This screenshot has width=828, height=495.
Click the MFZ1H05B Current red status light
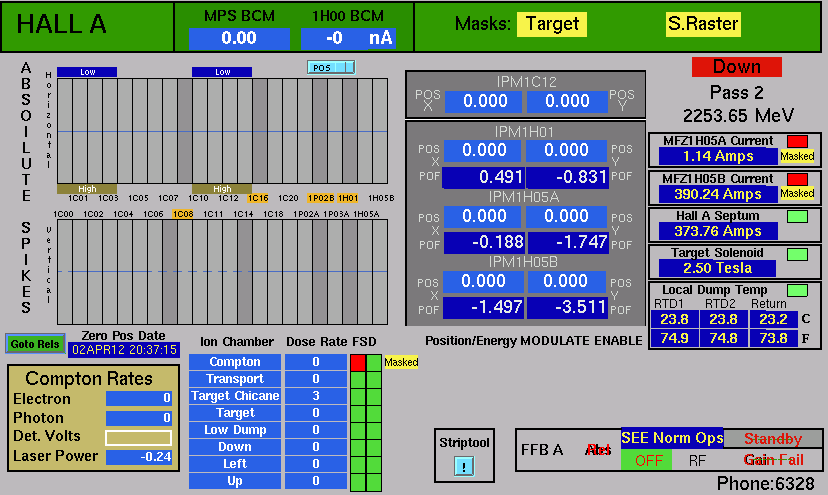click(797, 179)
